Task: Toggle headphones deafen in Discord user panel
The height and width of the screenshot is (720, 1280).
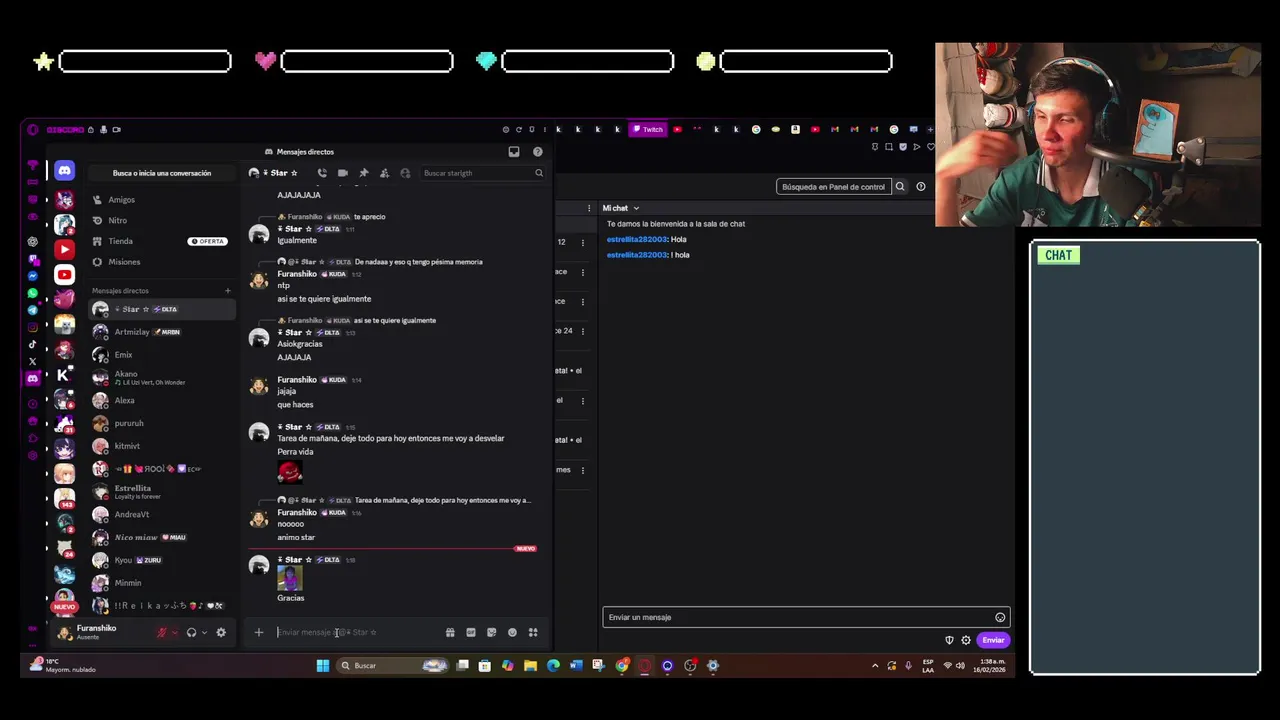Action: pos(191,632)
